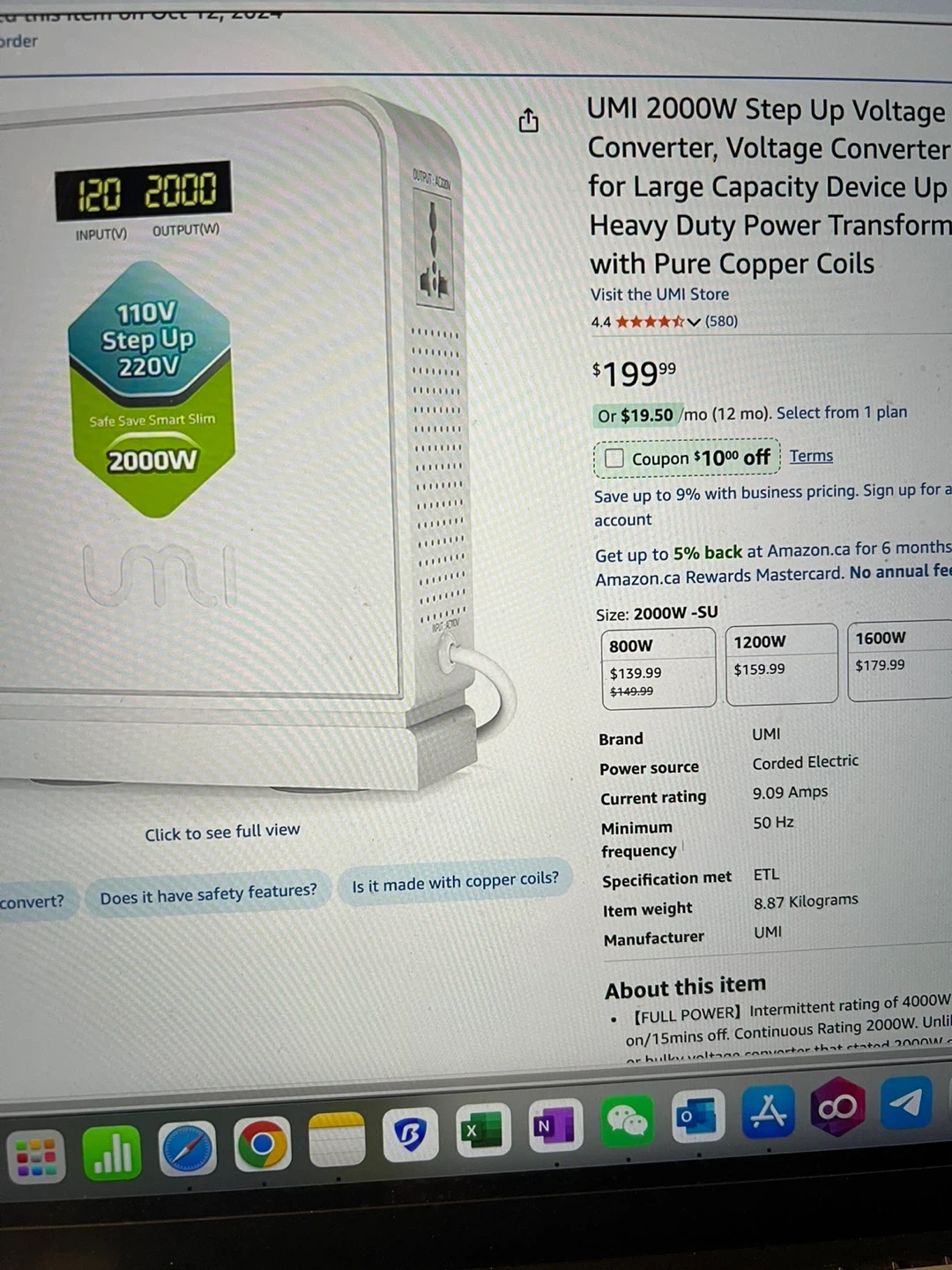This screenshot has width=952, height=1270.
Task: Expand the star rating dropdown chevron
Action: point(693,322)
